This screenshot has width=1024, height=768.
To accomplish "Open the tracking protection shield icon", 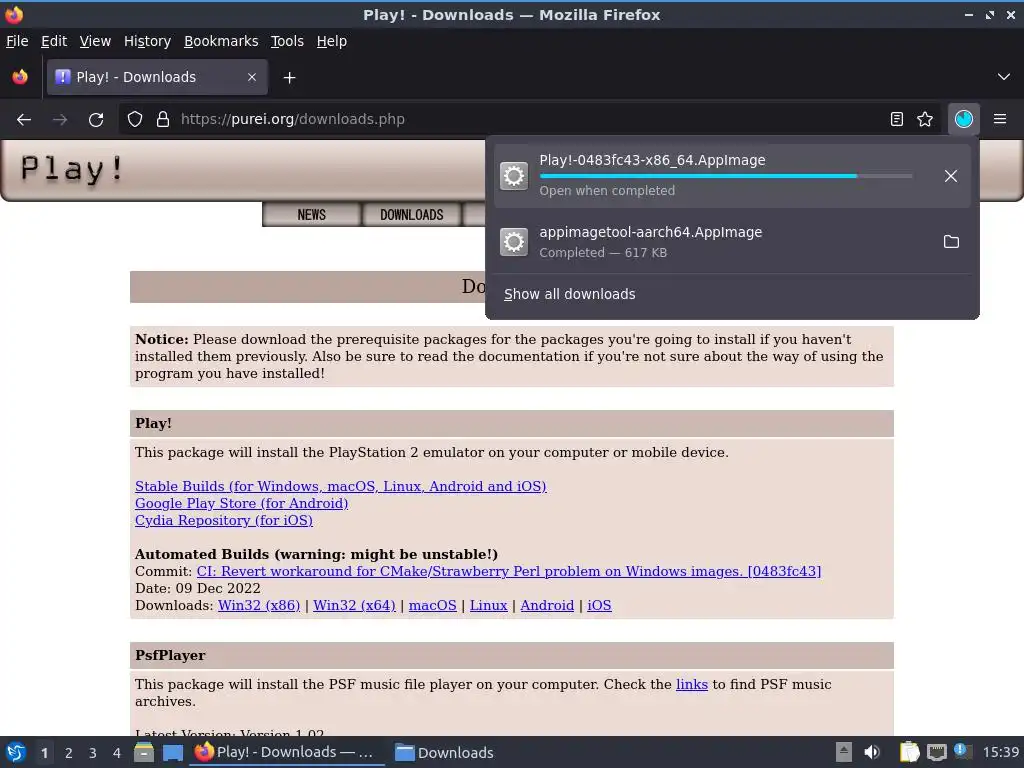I will coord(135,120).
